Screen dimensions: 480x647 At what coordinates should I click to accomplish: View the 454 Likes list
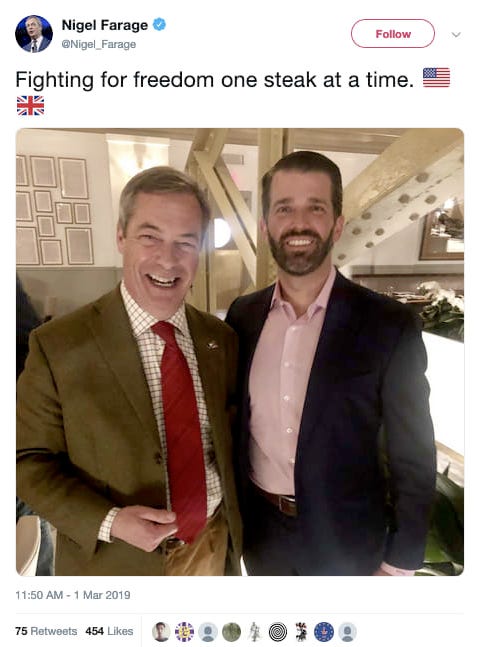[x=109, y=631]
